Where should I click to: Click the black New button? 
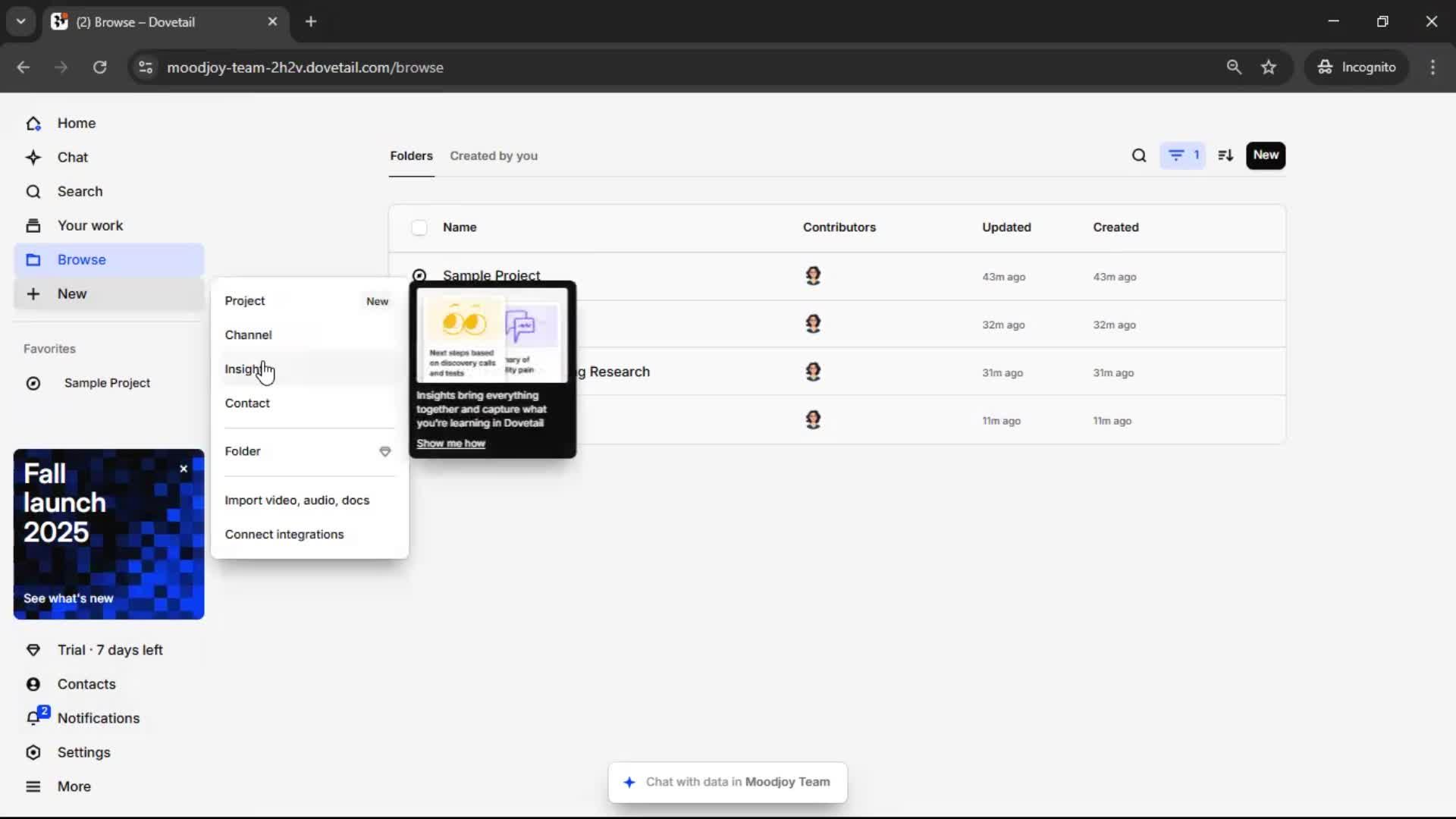pos(1265,155)
